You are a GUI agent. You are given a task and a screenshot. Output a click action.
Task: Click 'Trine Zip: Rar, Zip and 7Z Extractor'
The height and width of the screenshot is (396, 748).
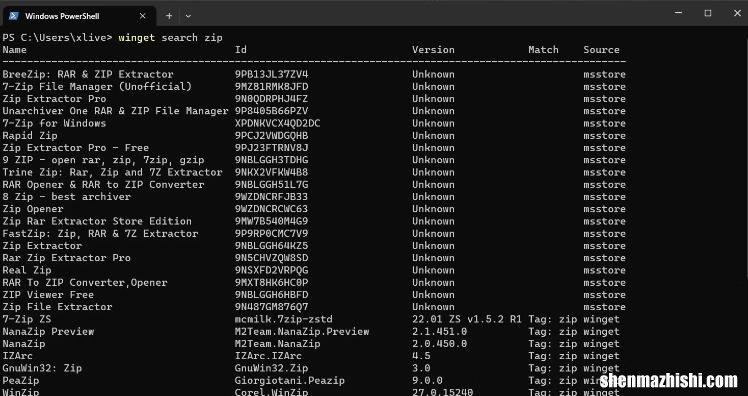112,172
